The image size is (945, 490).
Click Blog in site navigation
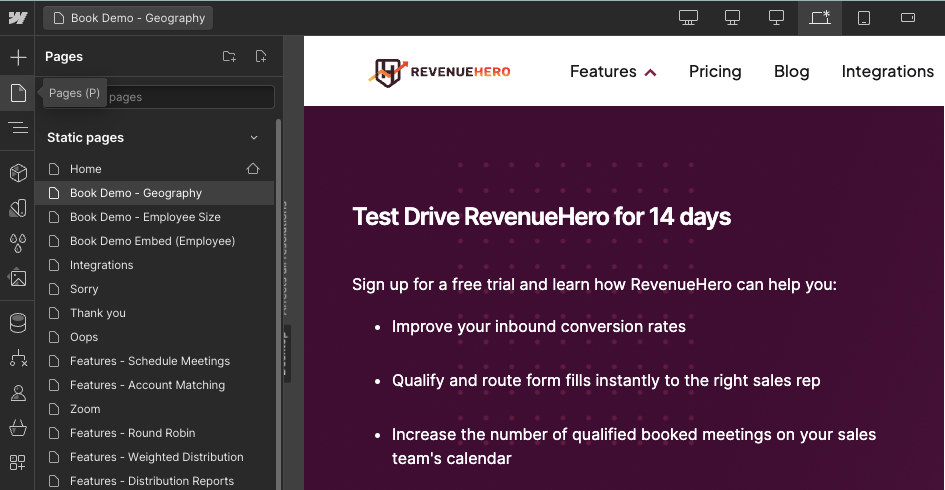(x=791, y=72)
